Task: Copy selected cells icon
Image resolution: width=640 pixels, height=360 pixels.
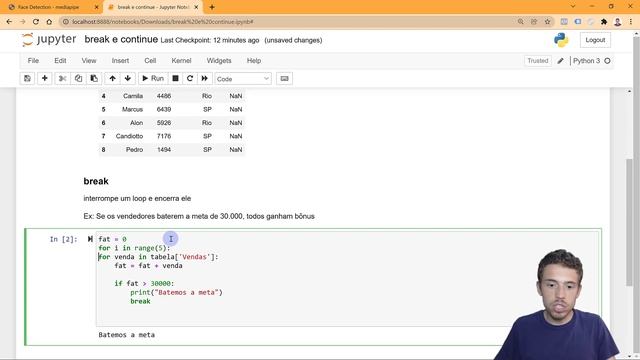Action: point(78,78)
